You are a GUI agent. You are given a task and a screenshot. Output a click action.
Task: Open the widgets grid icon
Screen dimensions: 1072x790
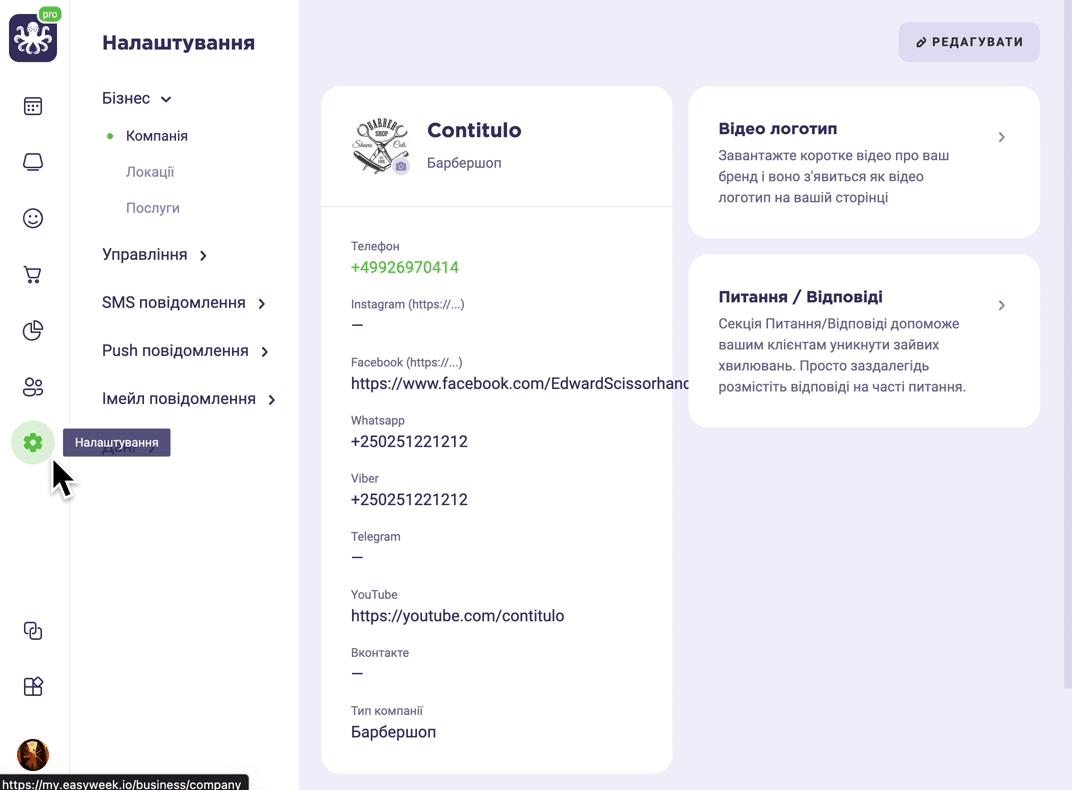click(33, 686)
